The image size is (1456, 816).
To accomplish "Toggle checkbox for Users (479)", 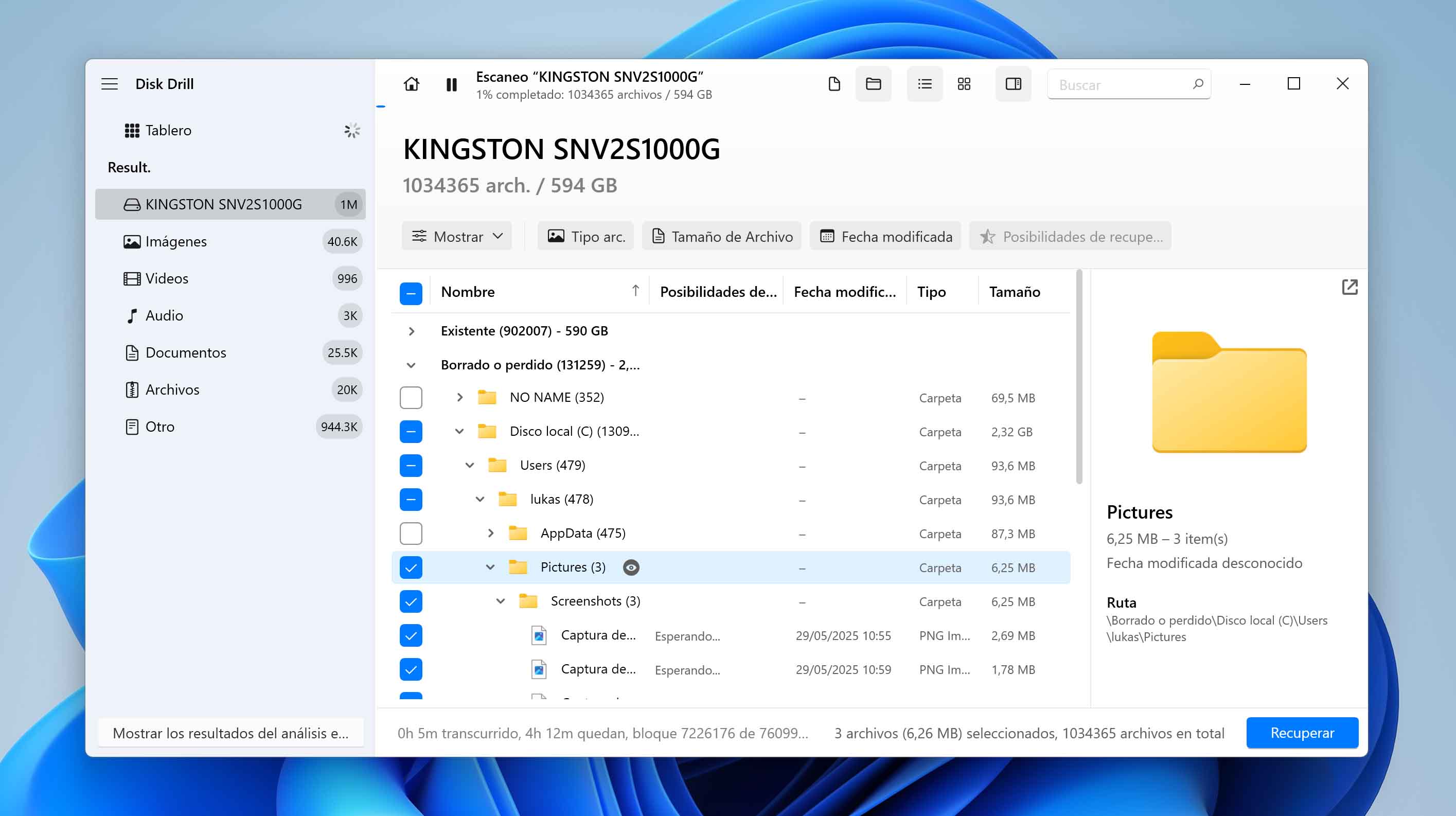I will coord(411,466).
